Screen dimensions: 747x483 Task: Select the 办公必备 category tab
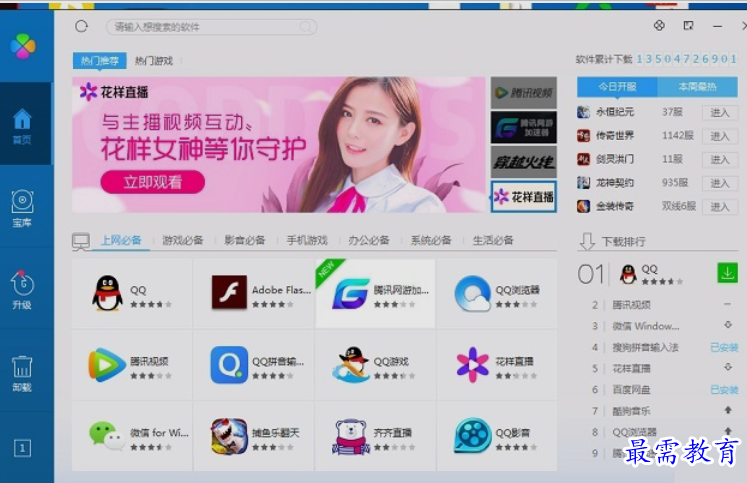coord(369,240)
